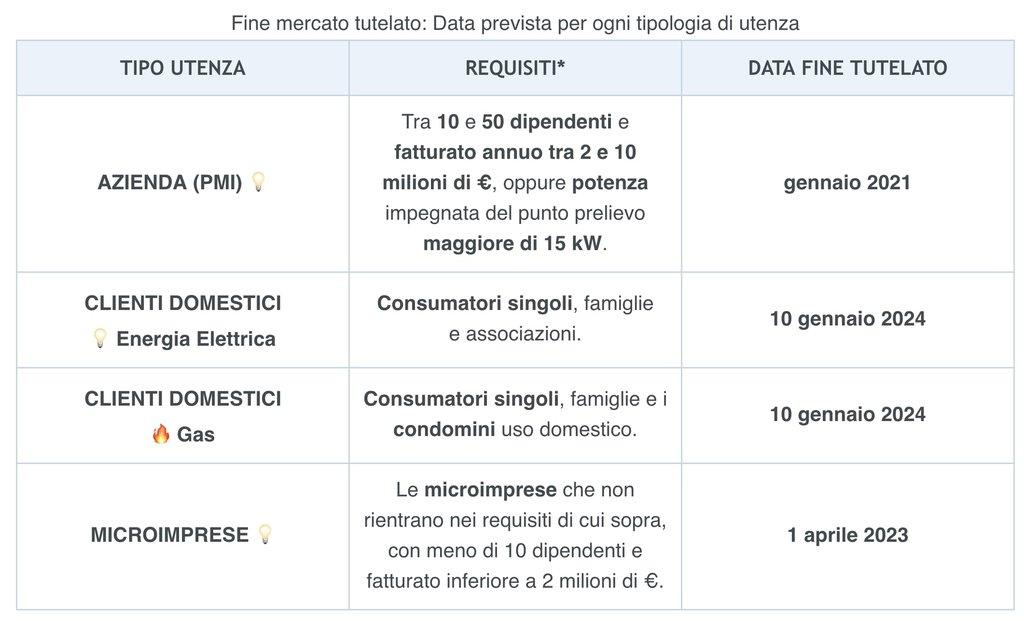The image size is (1024, 621).
Task: Click the AZIENDA (PMI) row label
Action: [170, 184]
